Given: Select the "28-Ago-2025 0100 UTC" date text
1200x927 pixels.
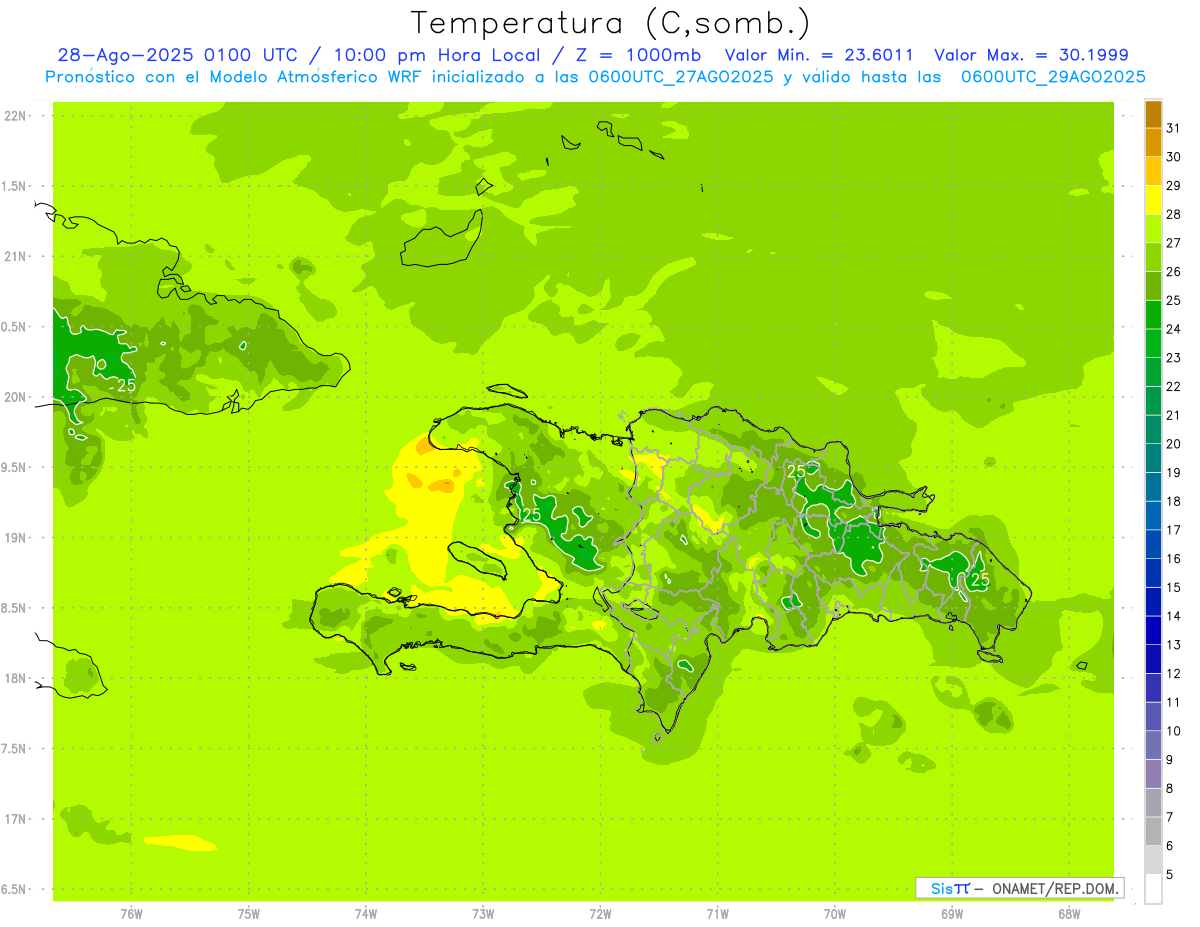Looking at the screenshot, I should coord(177,55).
